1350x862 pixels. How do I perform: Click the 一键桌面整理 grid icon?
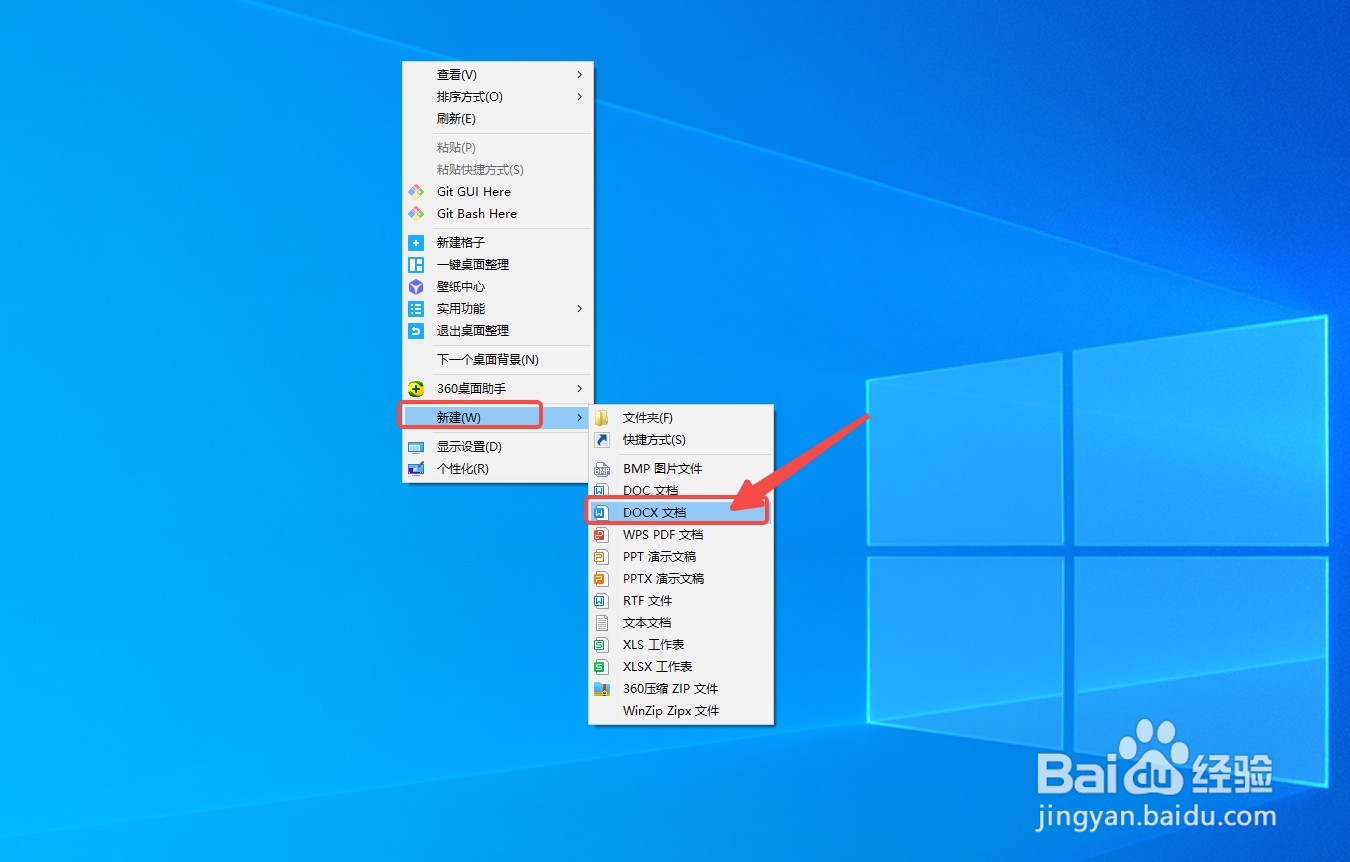tap(416, 265)
